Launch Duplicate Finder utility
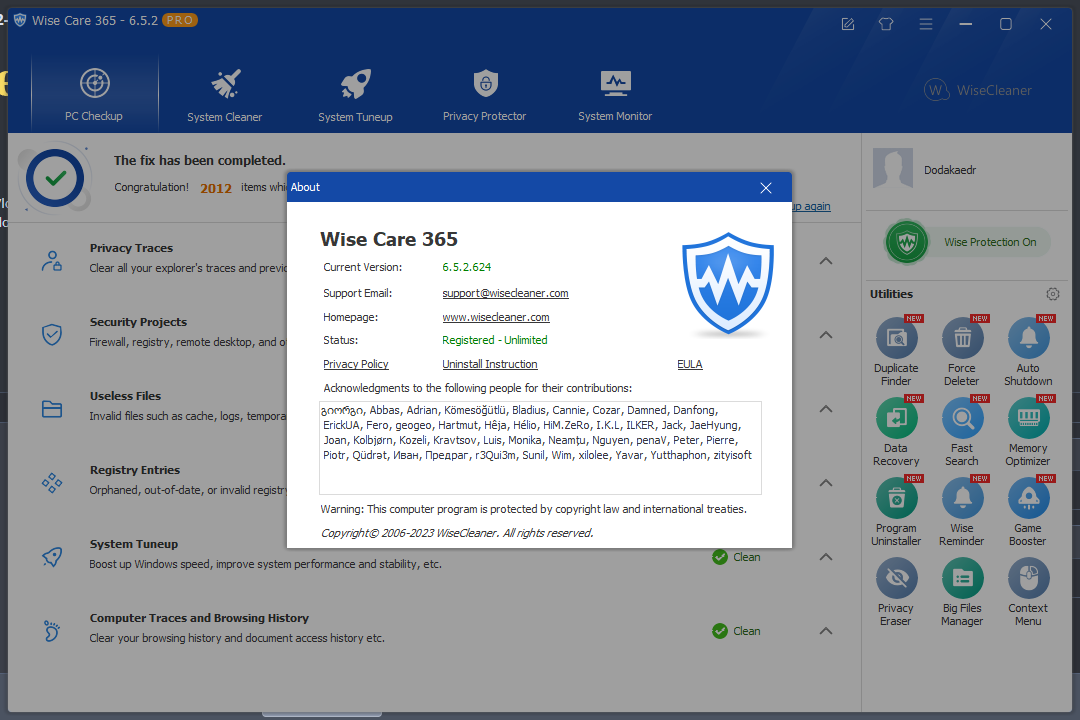The height and width of the screenshot is (720, 1080). (x=896, y=351)
